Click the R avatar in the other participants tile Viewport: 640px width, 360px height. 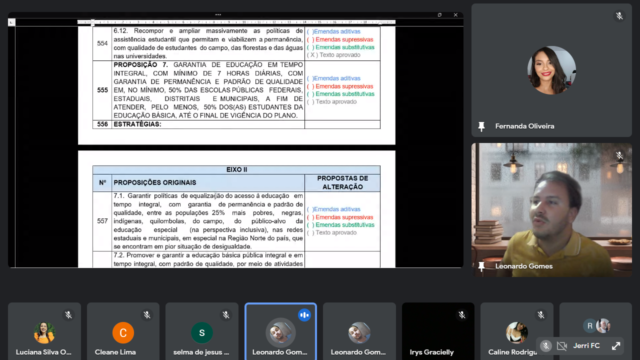(x=589, y=326)
